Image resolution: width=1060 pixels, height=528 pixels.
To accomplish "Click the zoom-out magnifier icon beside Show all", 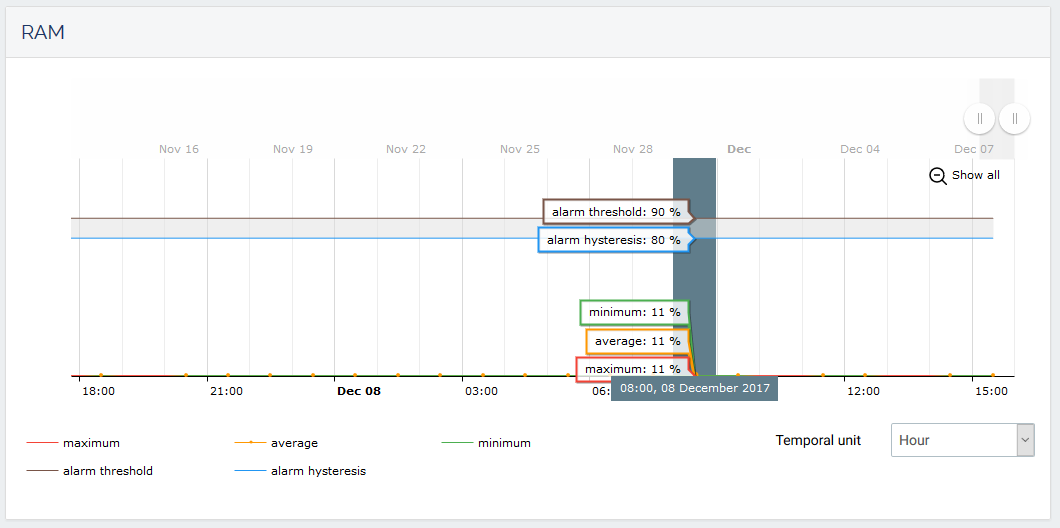I will [938, 175].
